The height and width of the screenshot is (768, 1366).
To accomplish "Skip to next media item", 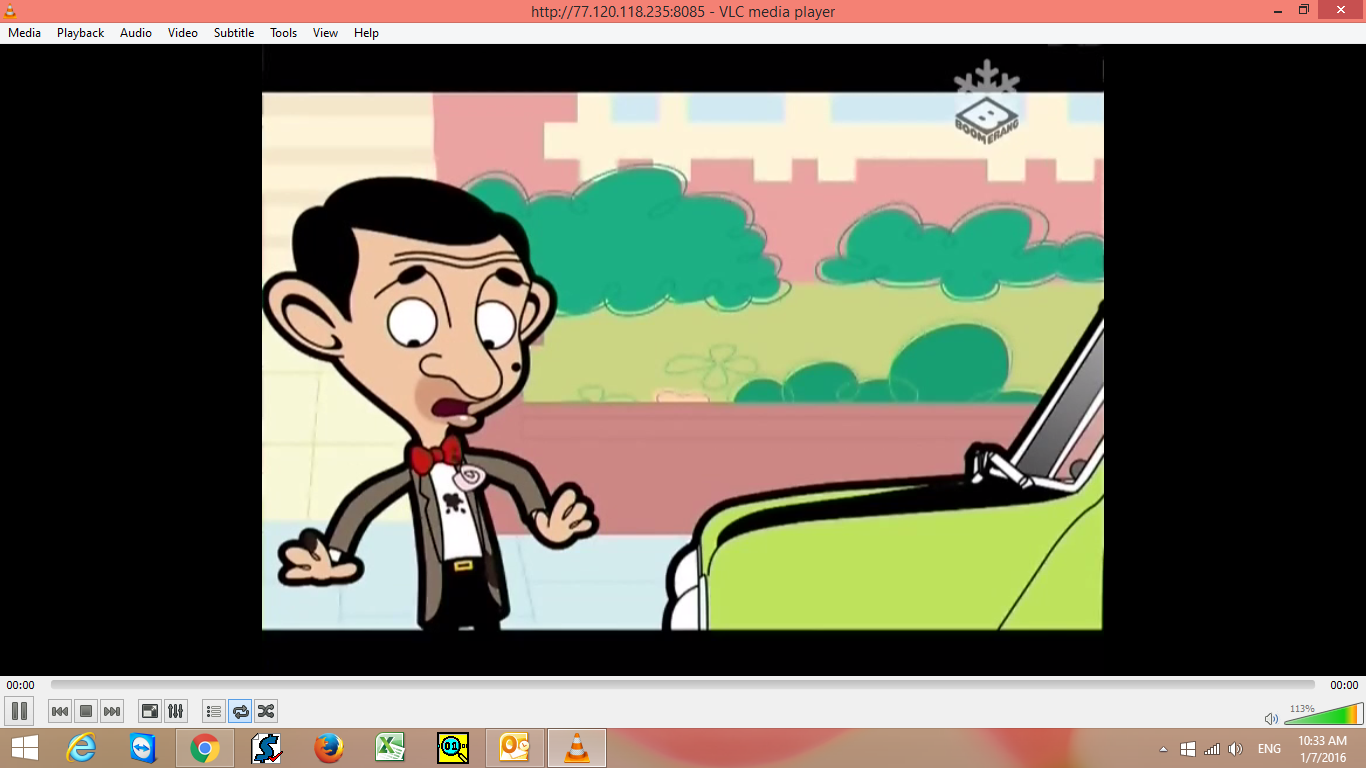I will pos(112,711).
